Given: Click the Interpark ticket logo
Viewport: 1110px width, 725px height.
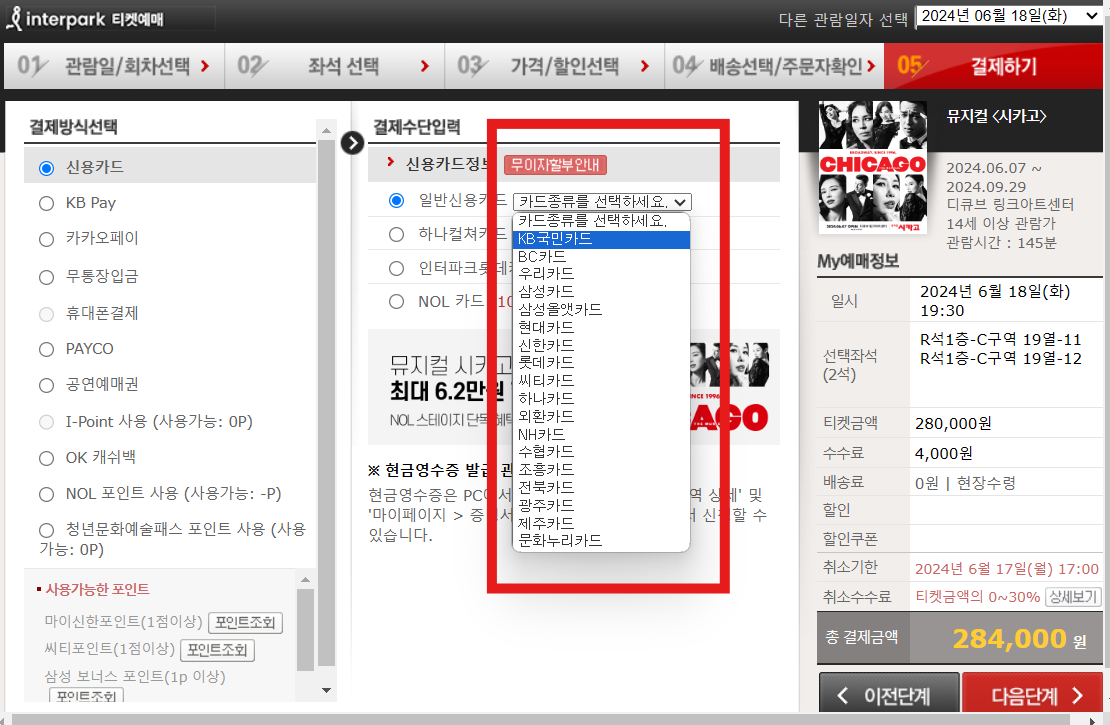Looking at the screenshot, I should (x=85, y=18).
